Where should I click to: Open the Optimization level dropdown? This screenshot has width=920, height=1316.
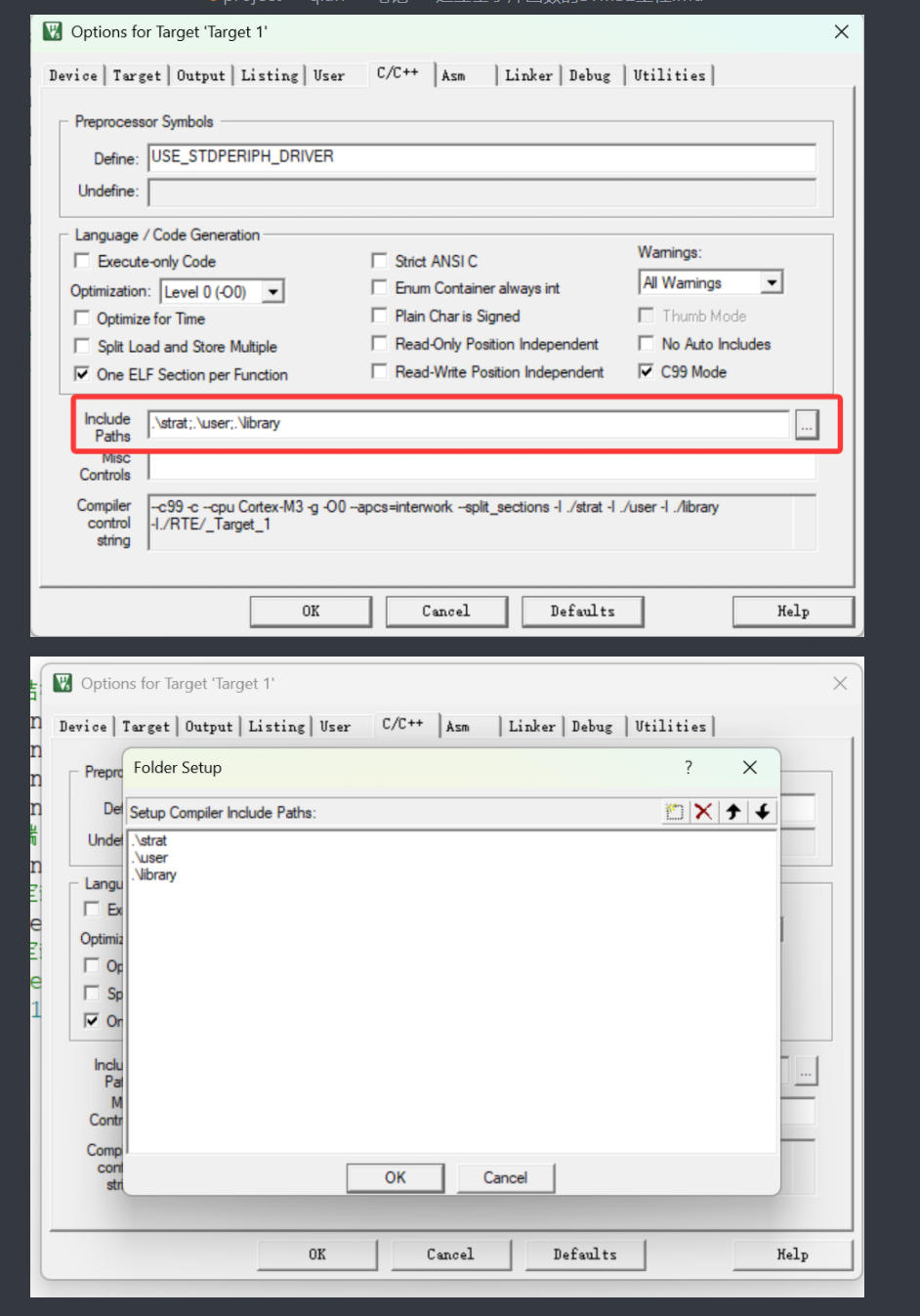(x=273, y=291)
